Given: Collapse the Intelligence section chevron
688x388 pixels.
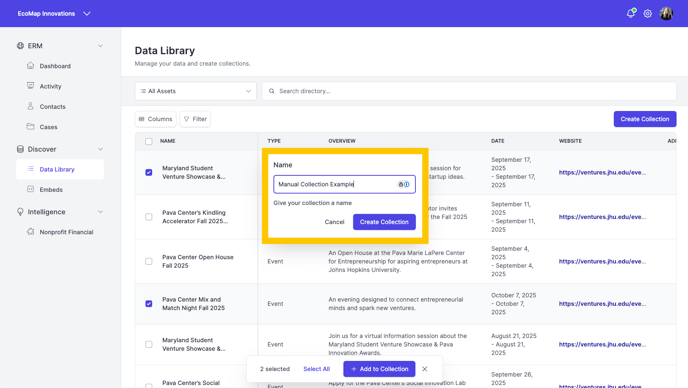Looking at the screenshot, I should [100, 212].
